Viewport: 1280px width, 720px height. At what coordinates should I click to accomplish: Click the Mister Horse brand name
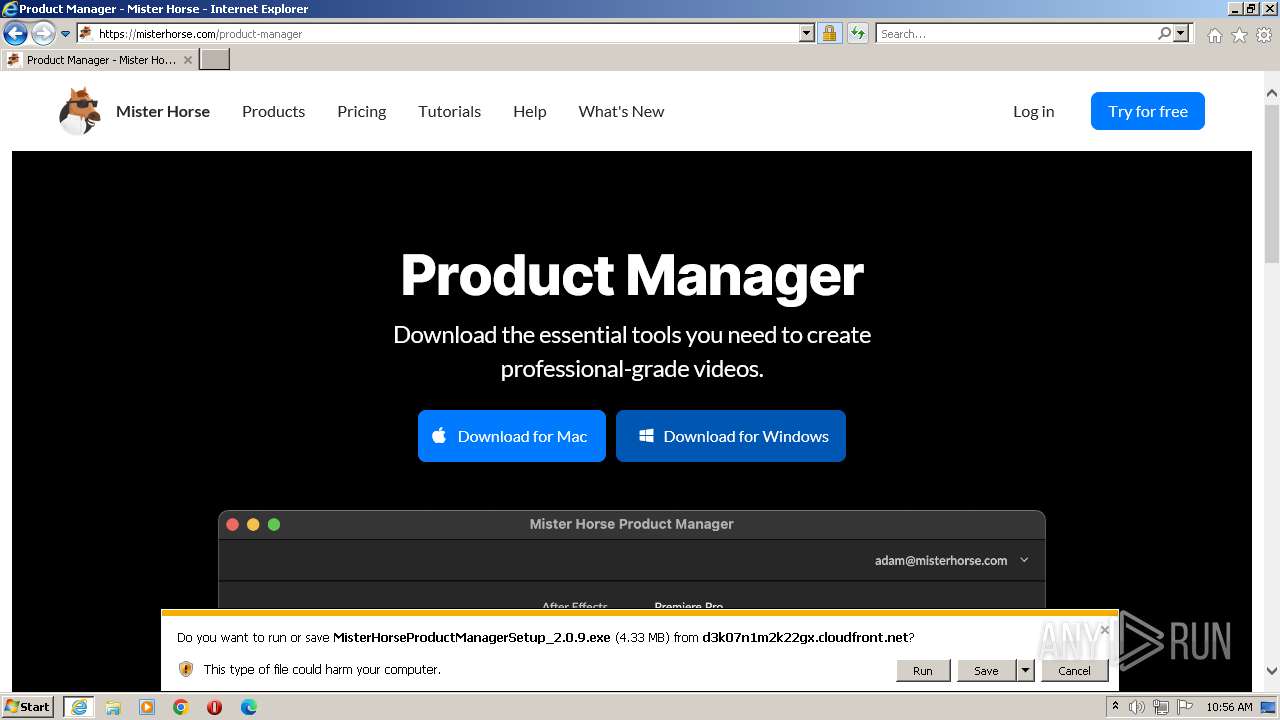(163, 111)
